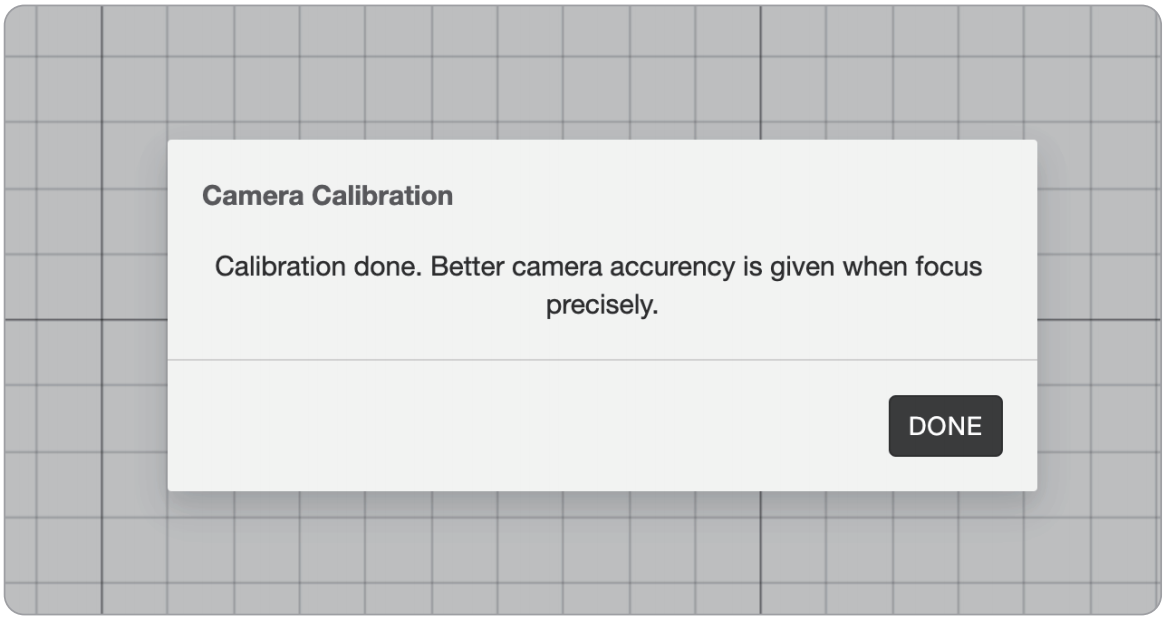This screenshot has height=620, width=1166.
Task: Select the Camera Calibration dialog title
Action: (327, 196)
